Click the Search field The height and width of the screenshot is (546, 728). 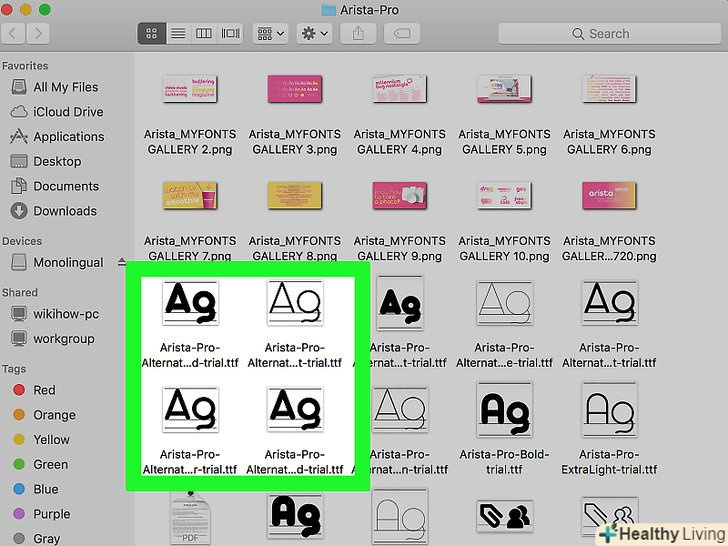(640, 33)
